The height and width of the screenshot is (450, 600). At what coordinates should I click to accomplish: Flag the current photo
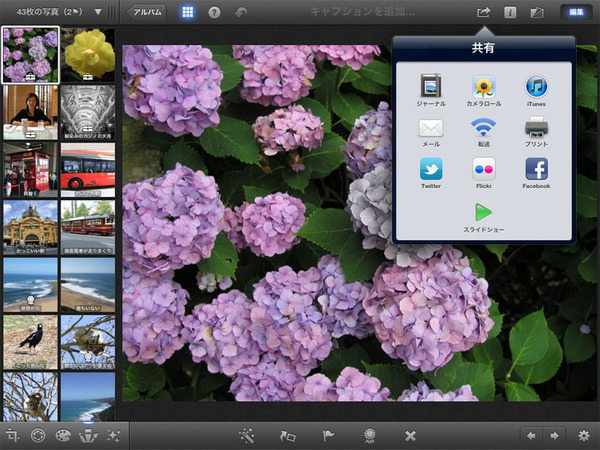[x=328, y=436]
